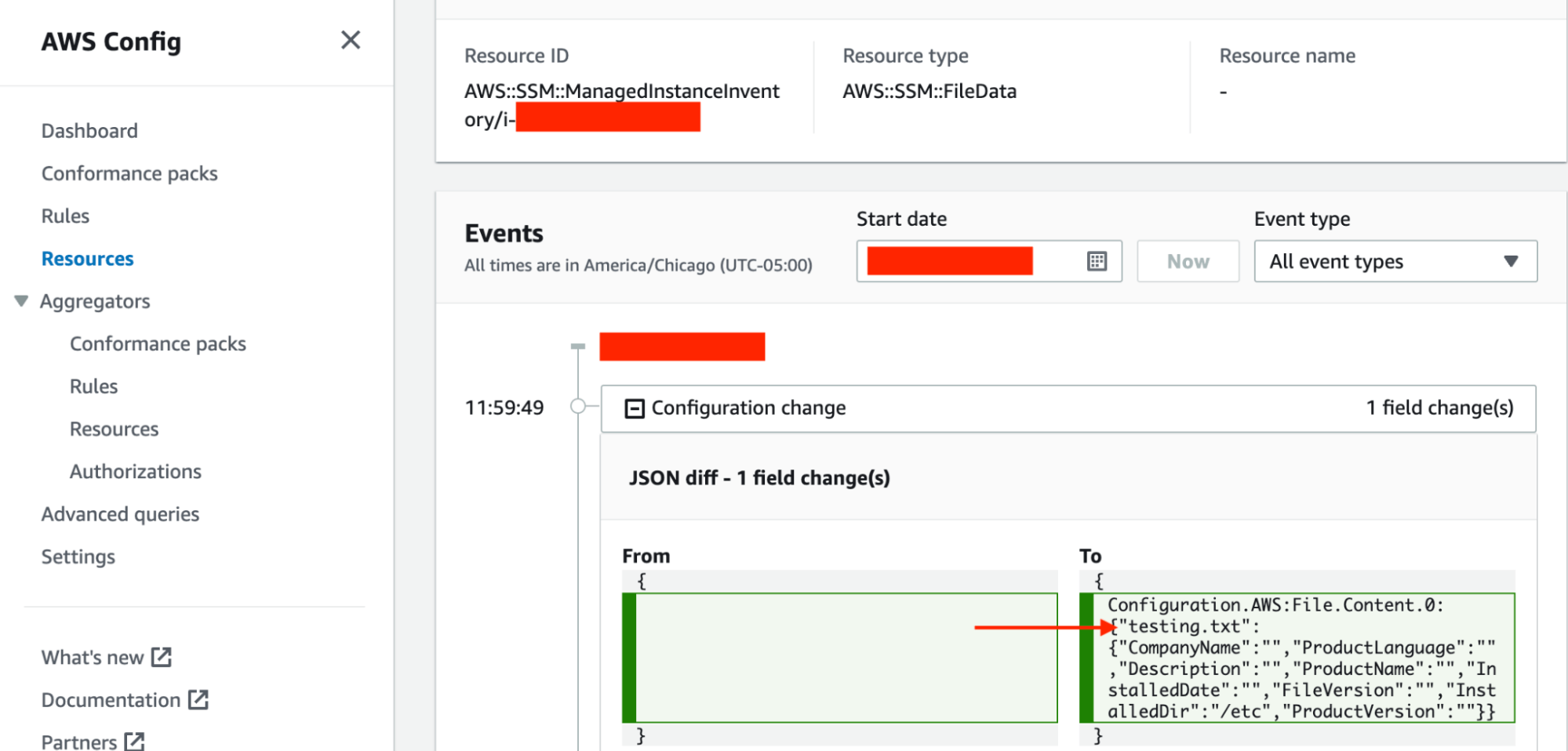
Task: Open What's new in a new tab
Action: [x=161, y=657]
